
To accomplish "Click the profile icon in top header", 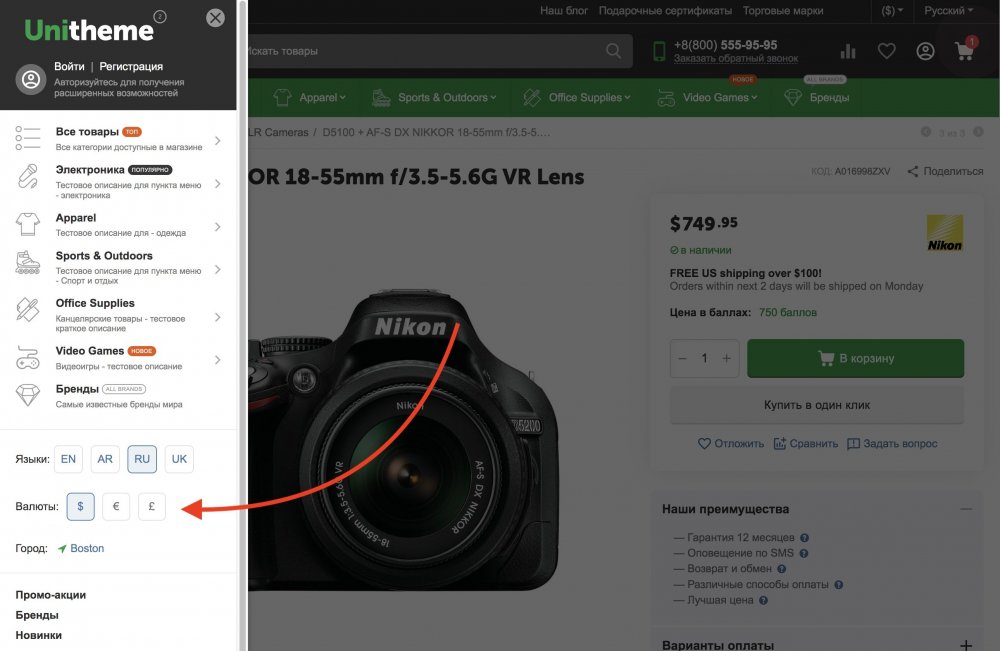I will (925, 51).
